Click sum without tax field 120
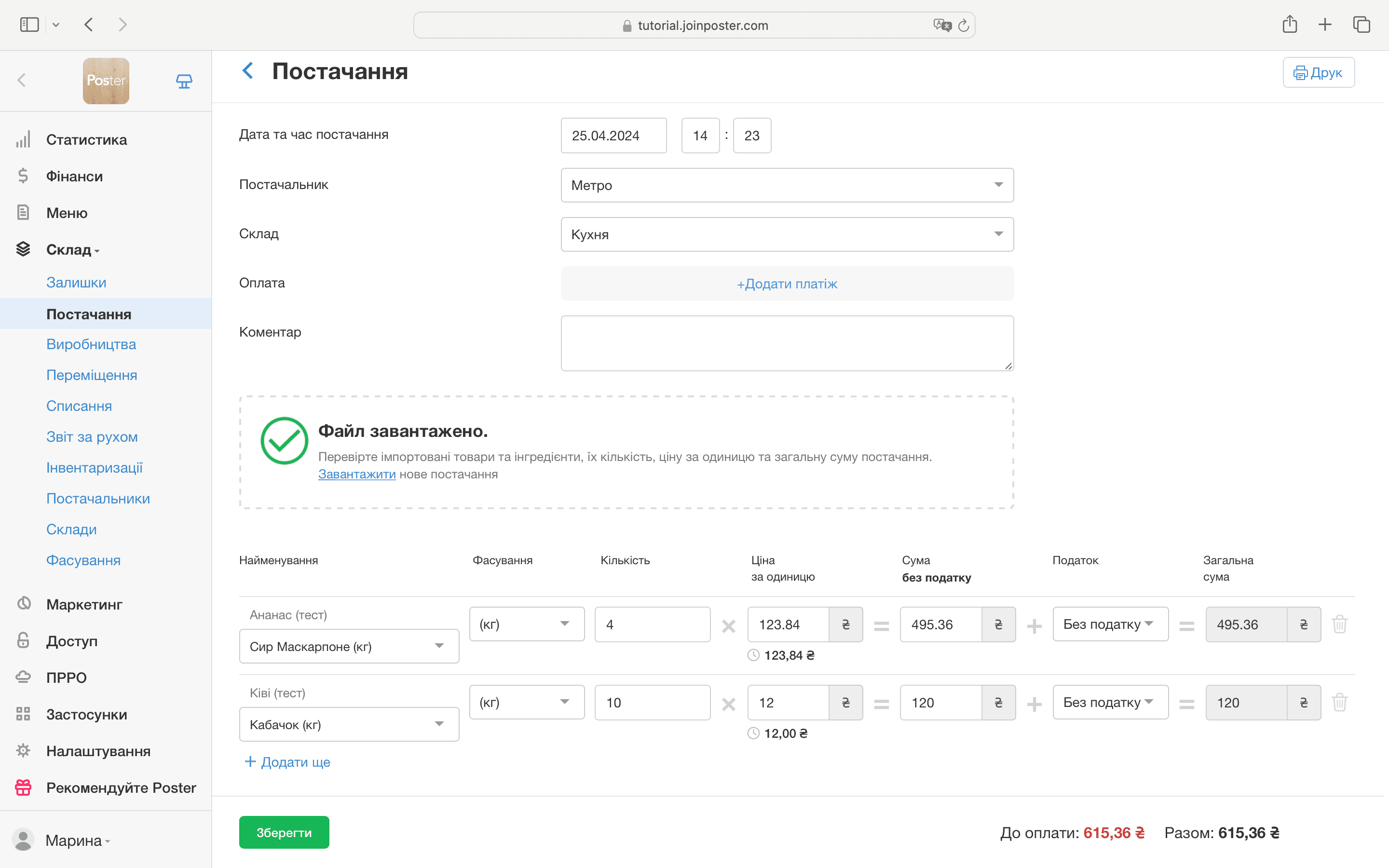The width and height of the screenshot is (1389, 868). [941, 702]
